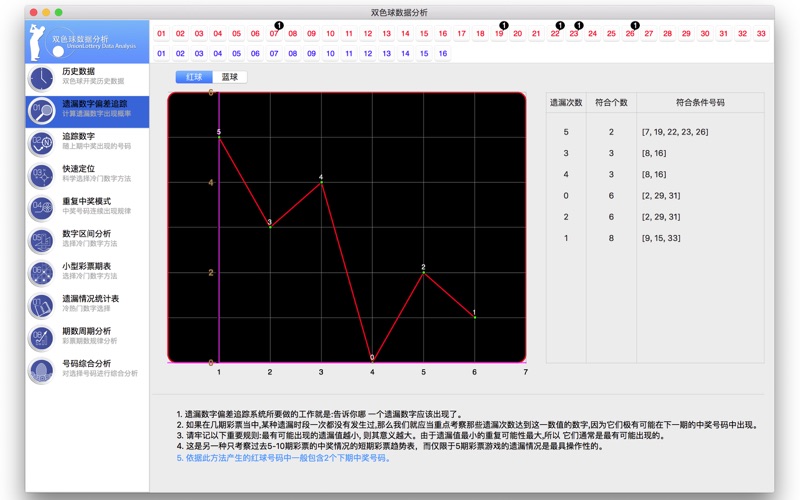Viewport: 800px width, 500px height.
Task: Click the 符合个数 value 8
Action: point(611,238)
